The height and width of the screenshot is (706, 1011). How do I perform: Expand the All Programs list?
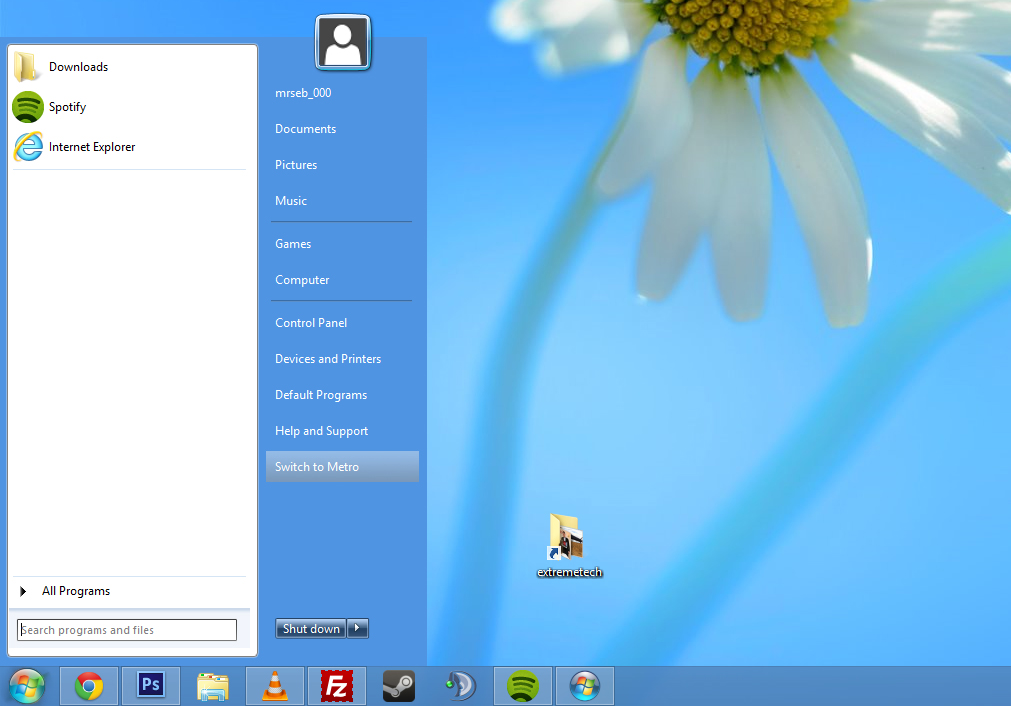(x=75, y=591)
